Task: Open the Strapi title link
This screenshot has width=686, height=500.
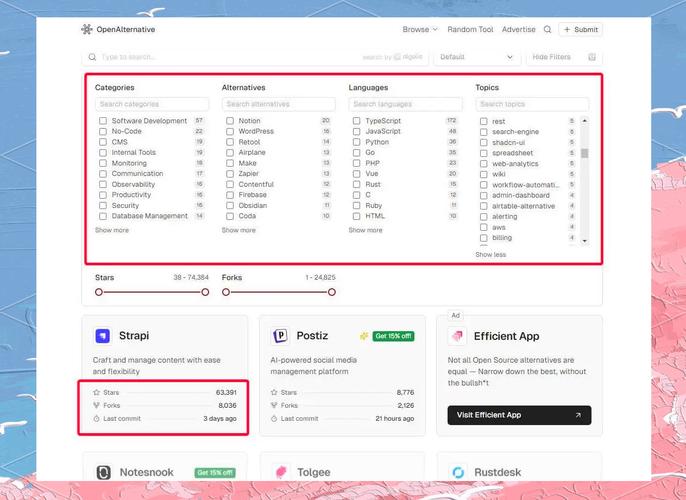Action: click(134, 336)
